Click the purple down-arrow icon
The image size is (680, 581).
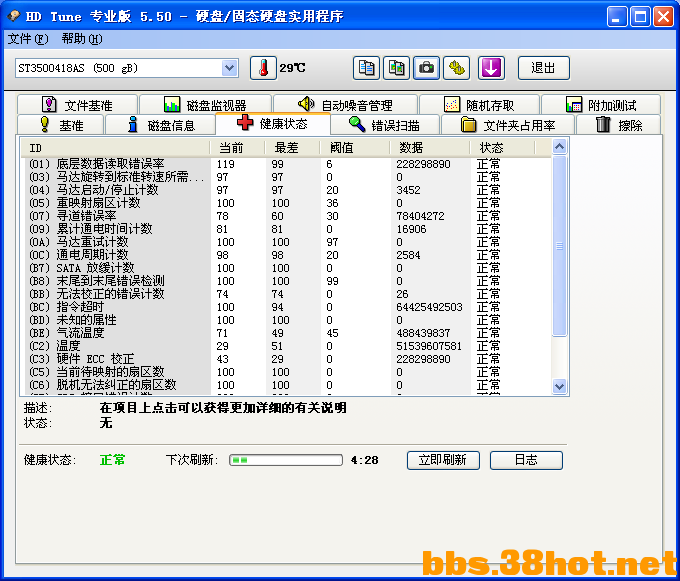(x=491, y=68)
